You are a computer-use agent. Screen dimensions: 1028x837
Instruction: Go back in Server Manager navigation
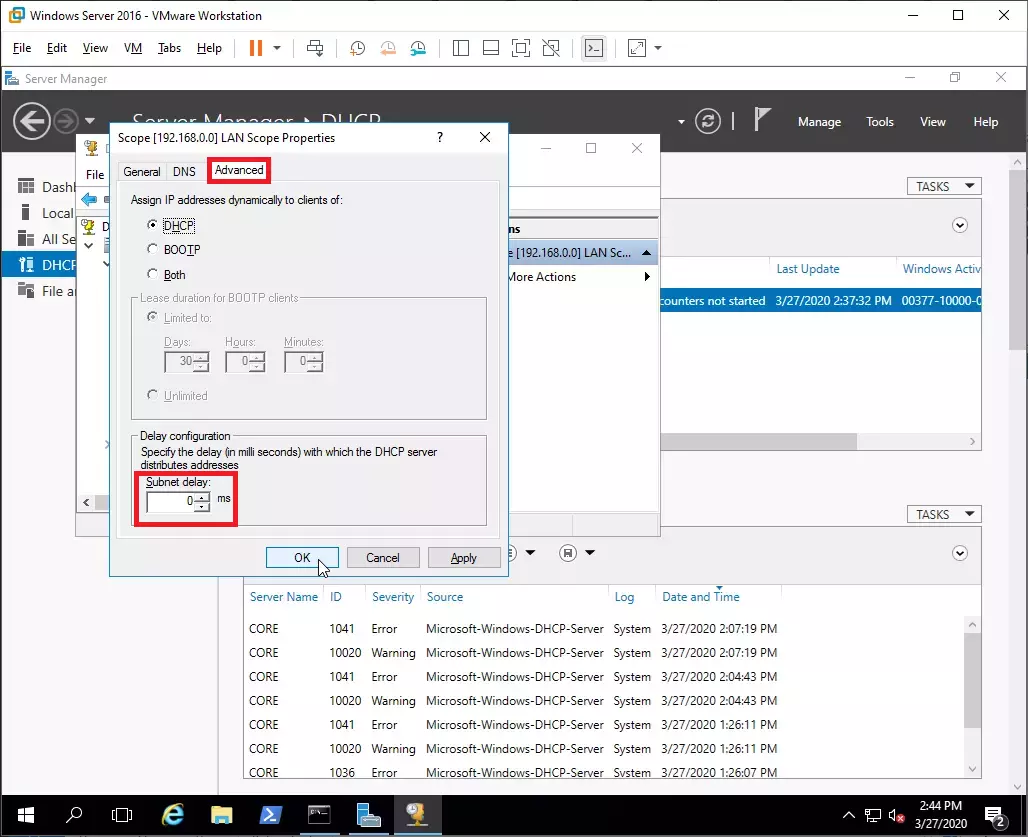[x=31, y=121]
